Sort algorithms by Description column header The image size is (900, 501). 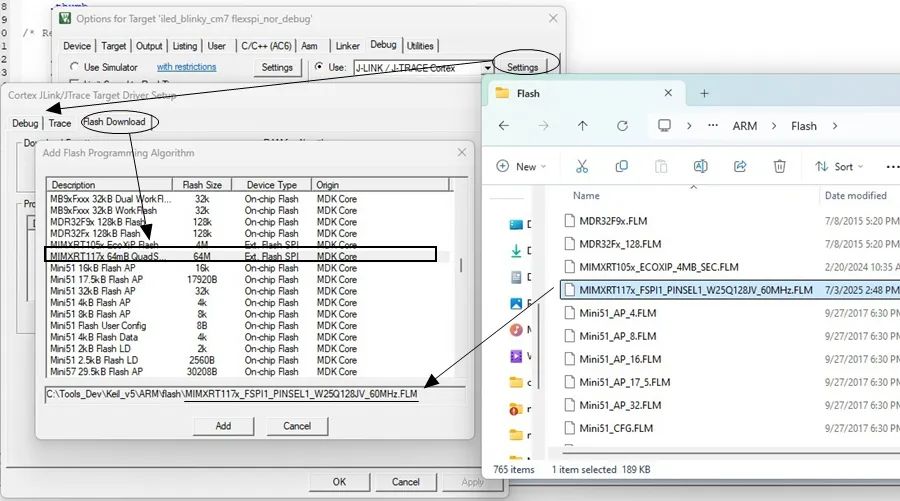click(x=109, y=185)
